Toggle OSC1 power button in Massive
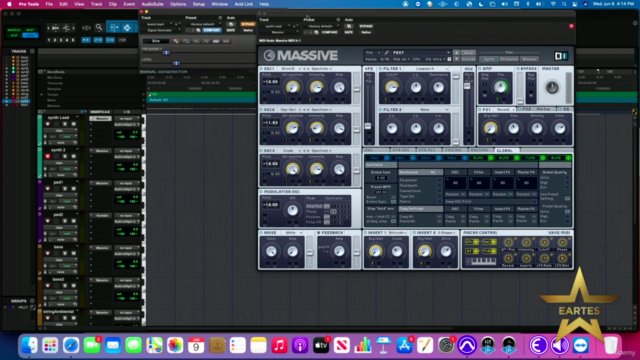The image size is (640, 360). coord(261,69)
